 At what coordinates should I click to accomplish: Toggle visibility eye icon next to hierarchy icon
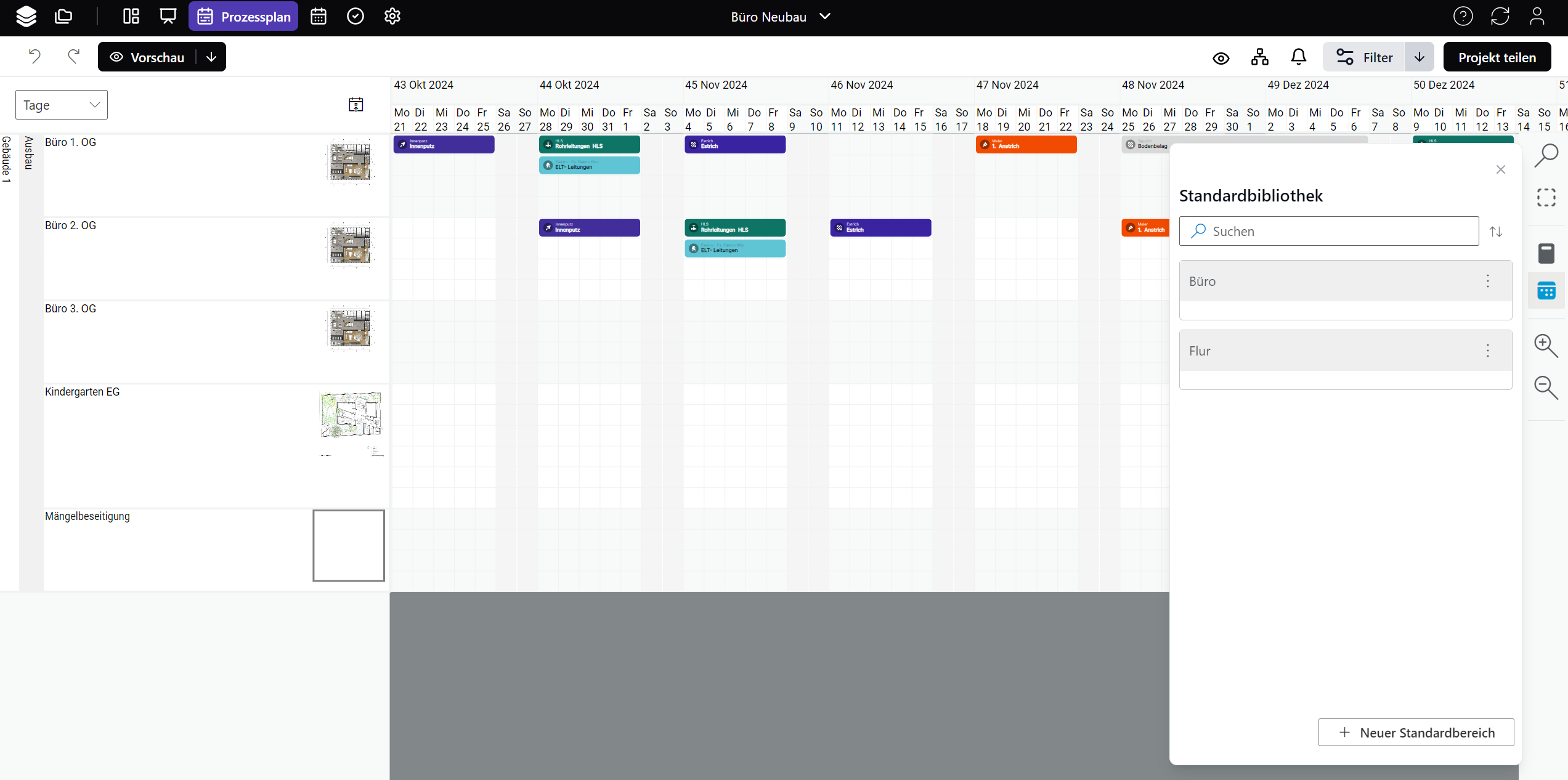(x=1221, y=58)
